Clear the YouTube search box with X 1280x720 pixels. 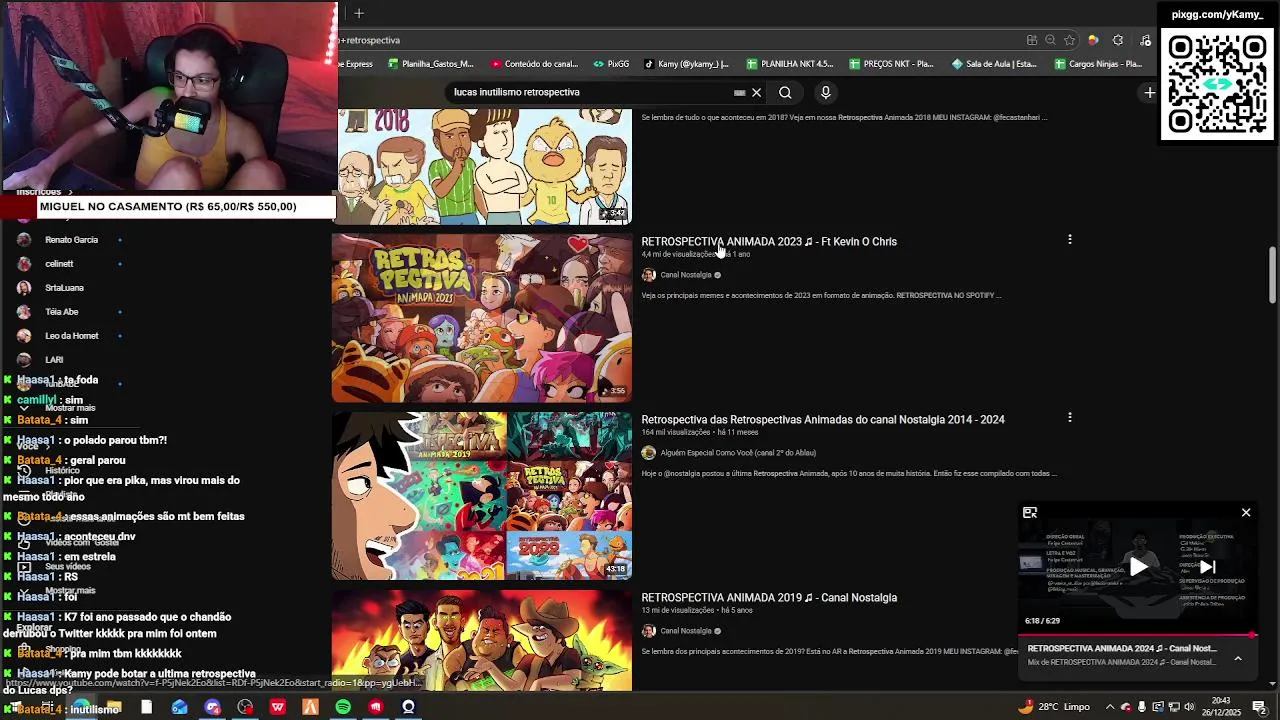[x=756, y=92]
